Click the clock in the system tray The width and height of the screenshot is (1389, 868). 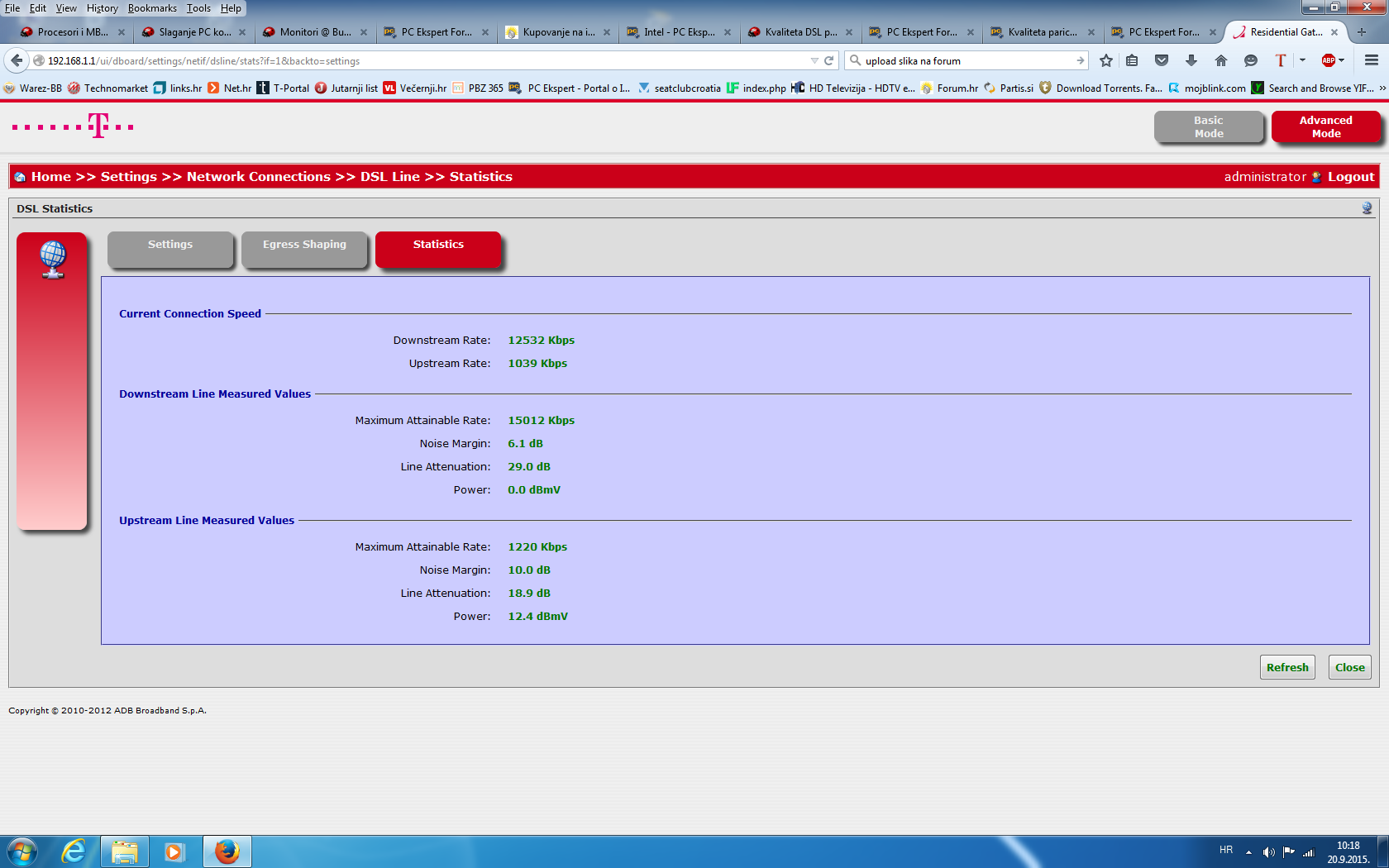pyautogui.click(x=1348, y=852)
